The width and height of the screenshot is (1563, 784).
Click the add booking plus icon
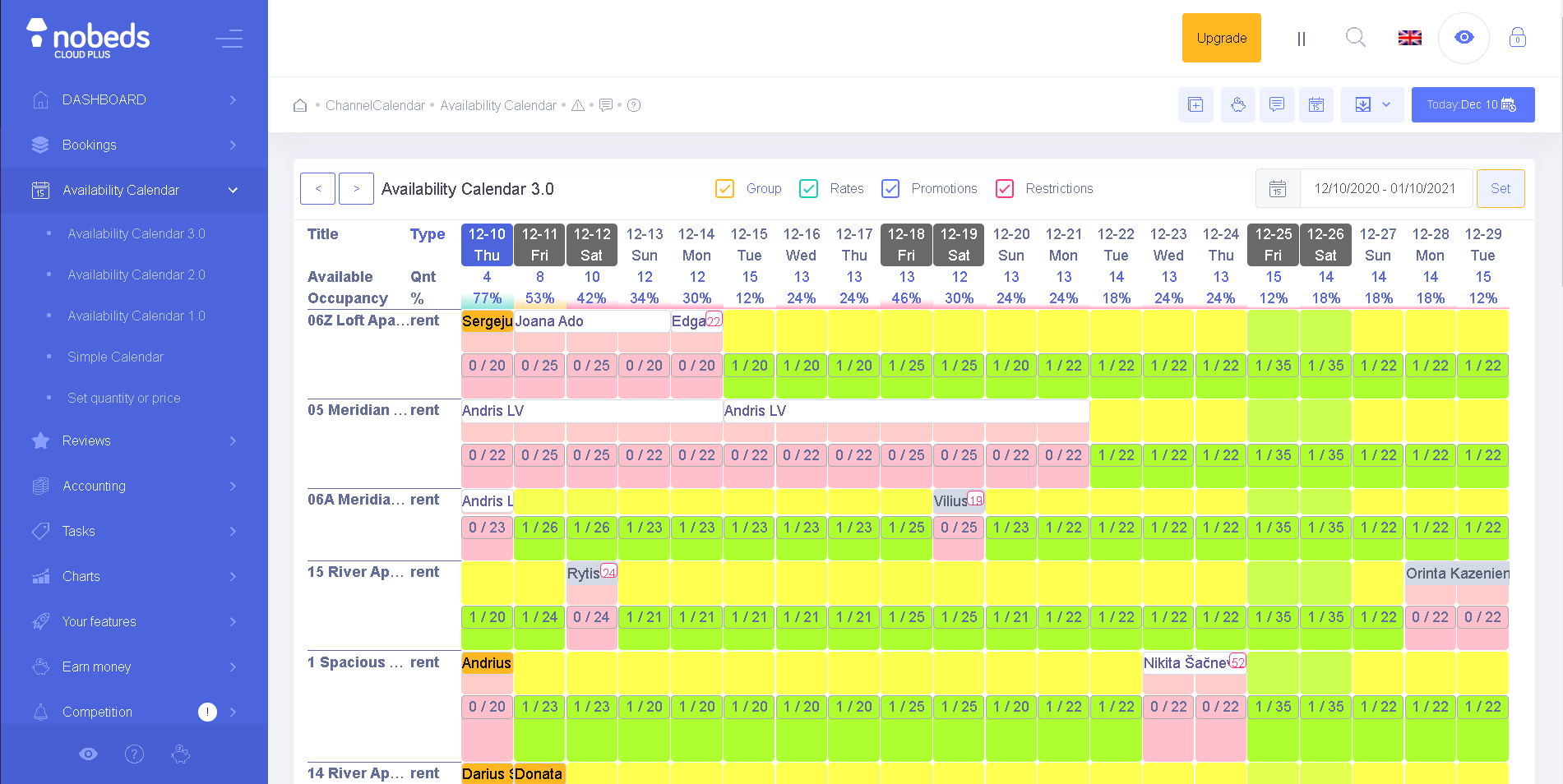[1195, 104]
